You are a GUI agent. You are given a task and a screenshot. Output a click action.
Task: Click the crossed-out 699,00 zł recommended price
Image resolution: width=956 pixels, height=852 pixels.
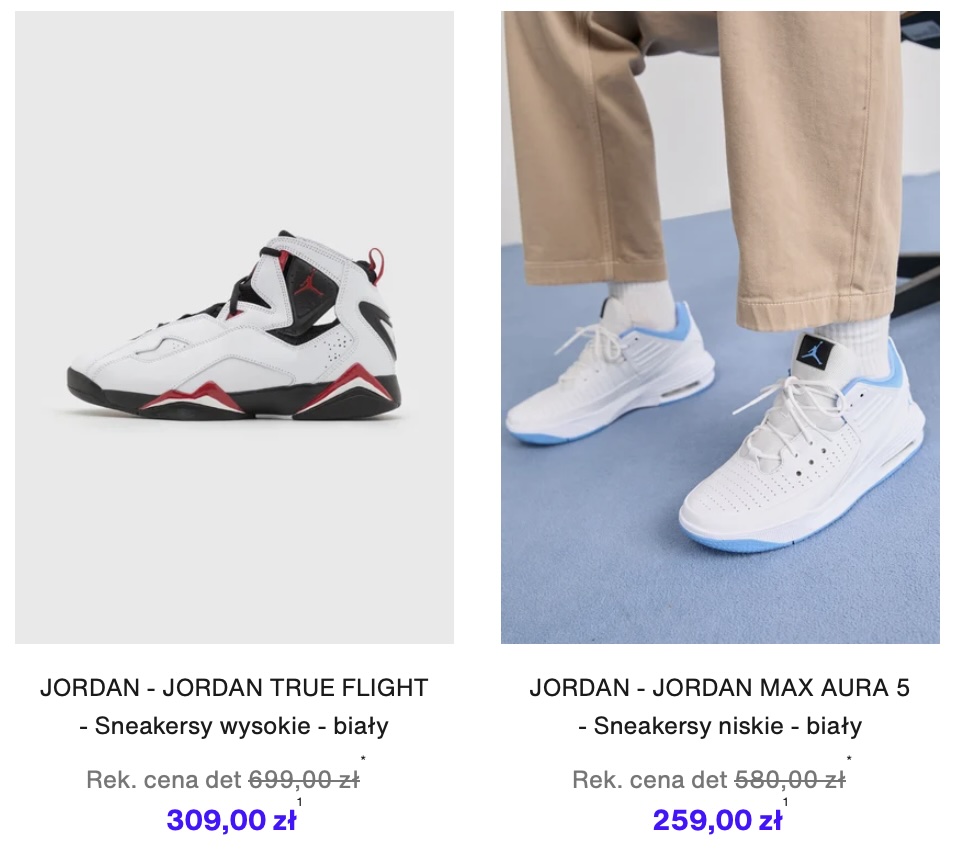point(304,779)
